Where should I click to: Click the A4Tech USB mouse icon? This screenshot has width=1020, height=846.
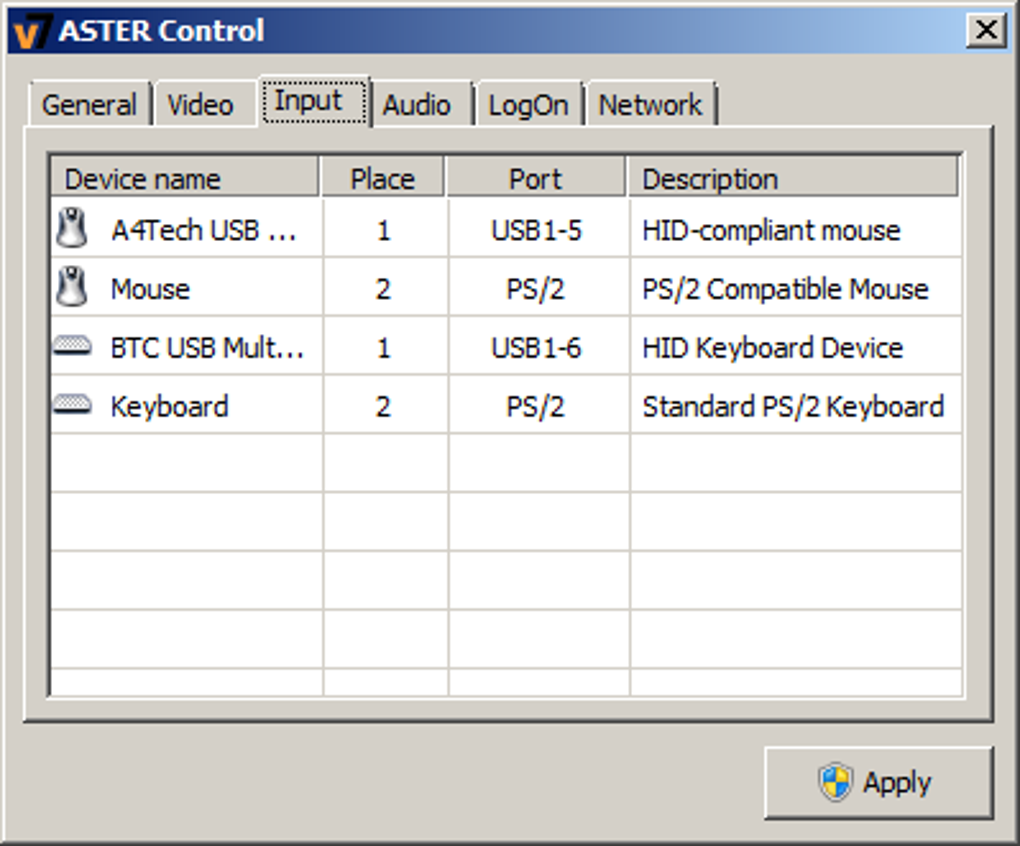point(72,228)
